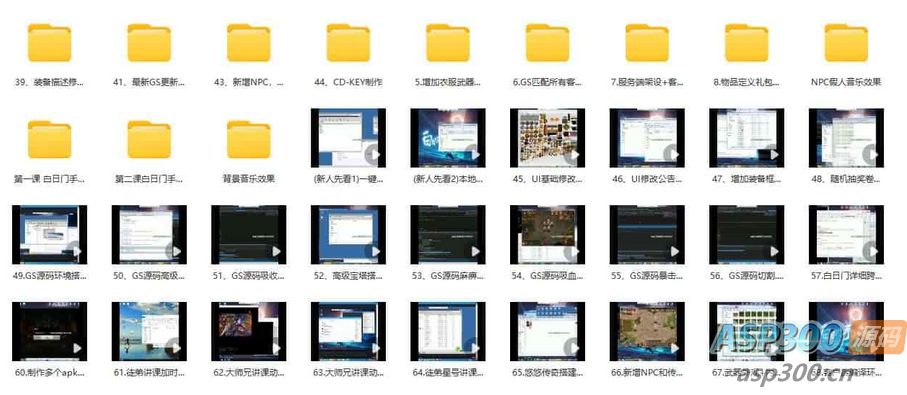Click the label text "第一课 白日门手..."

click(x=49, y=179)
